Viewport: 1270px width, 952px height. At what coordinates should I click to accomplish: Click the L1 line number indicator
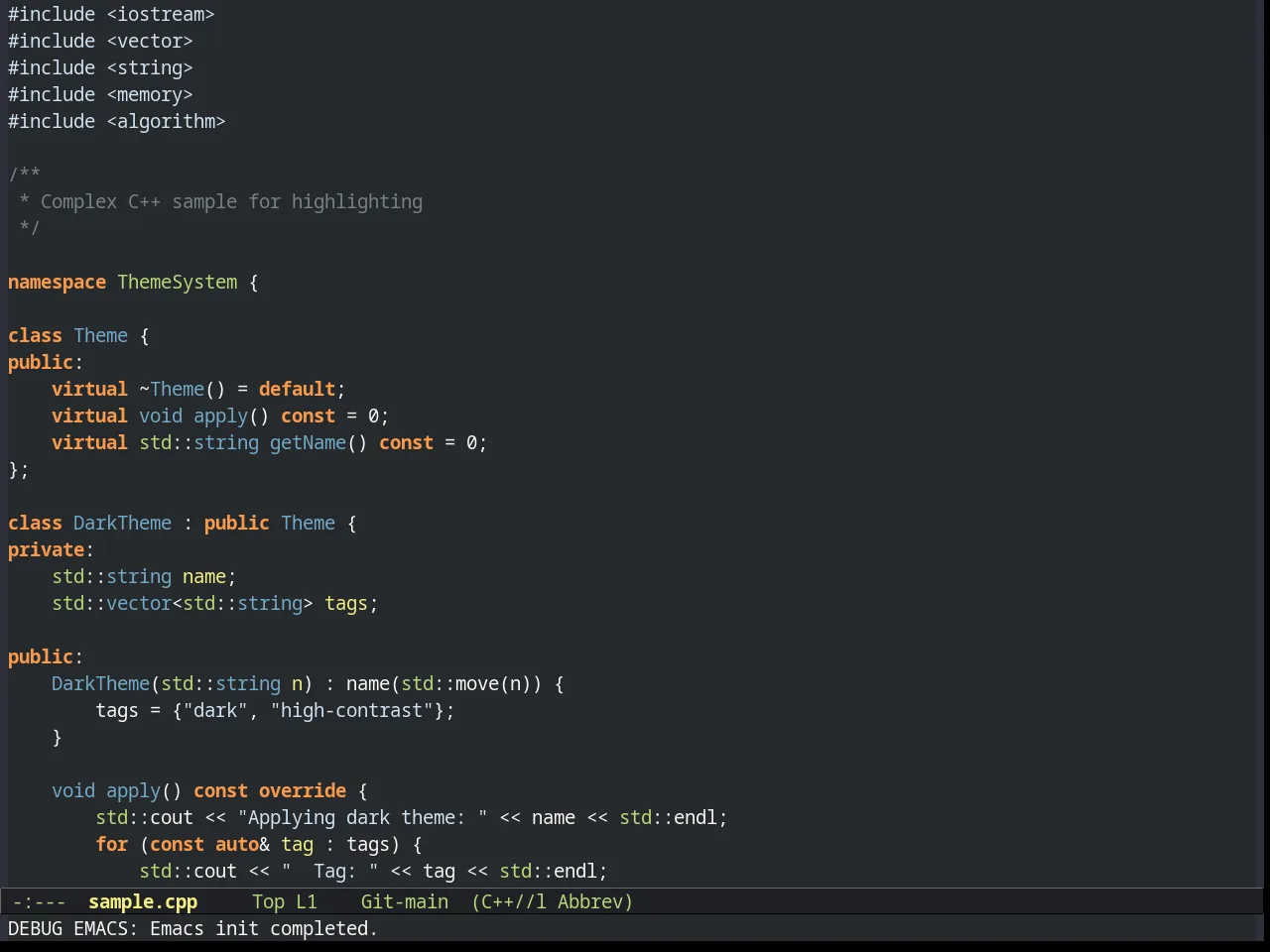point(307,902)
